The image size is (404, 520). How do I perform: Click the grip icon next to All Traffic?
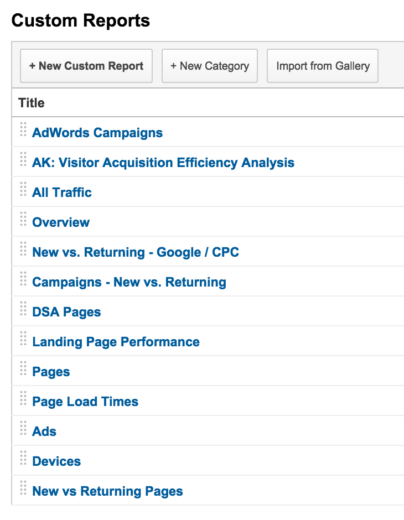click(23, 189)
